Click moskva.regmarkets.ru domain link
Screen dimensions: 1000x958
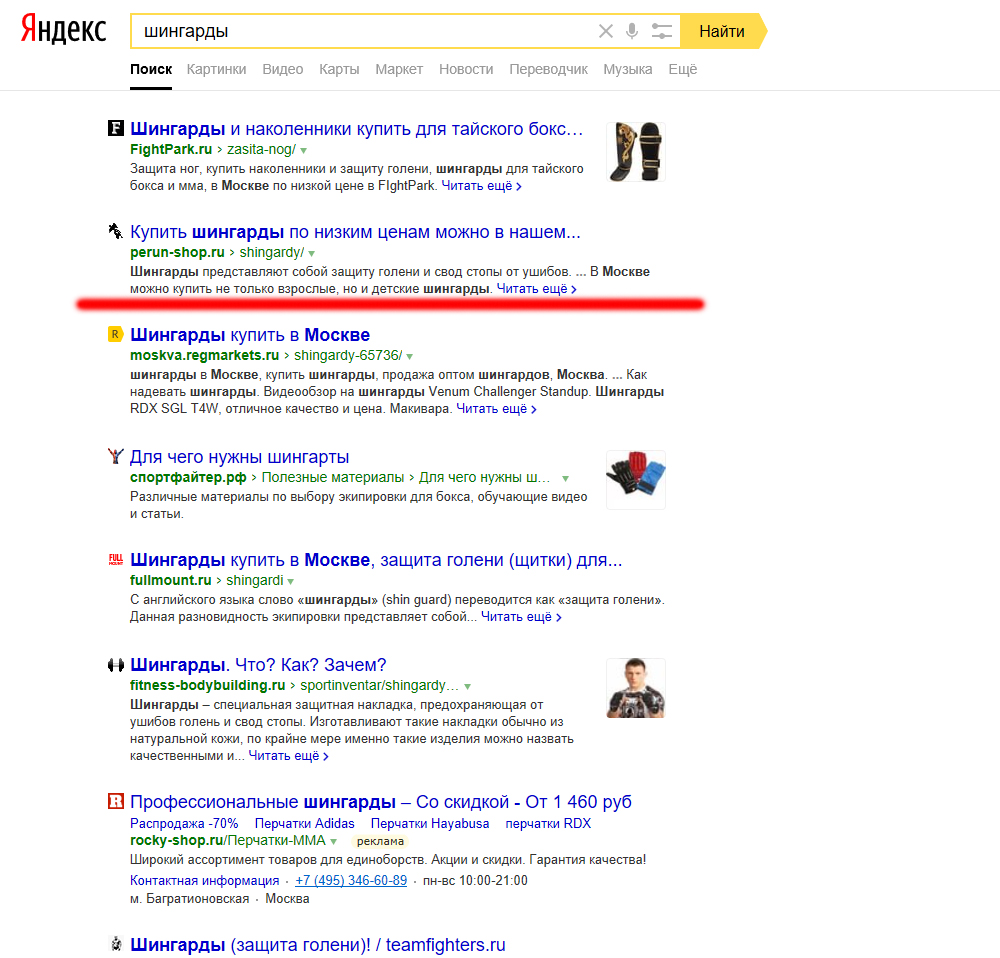[205, 355]
